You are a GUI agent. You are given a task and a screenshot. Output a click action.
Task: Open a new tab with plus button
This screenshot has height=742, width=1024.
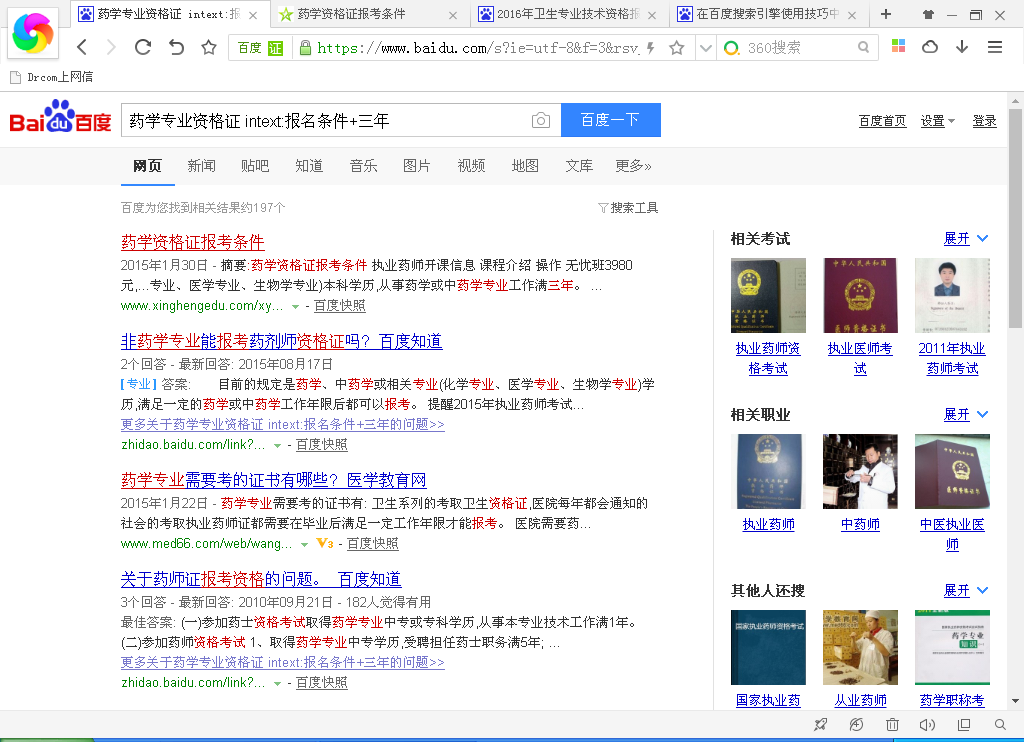pos(886,14)
